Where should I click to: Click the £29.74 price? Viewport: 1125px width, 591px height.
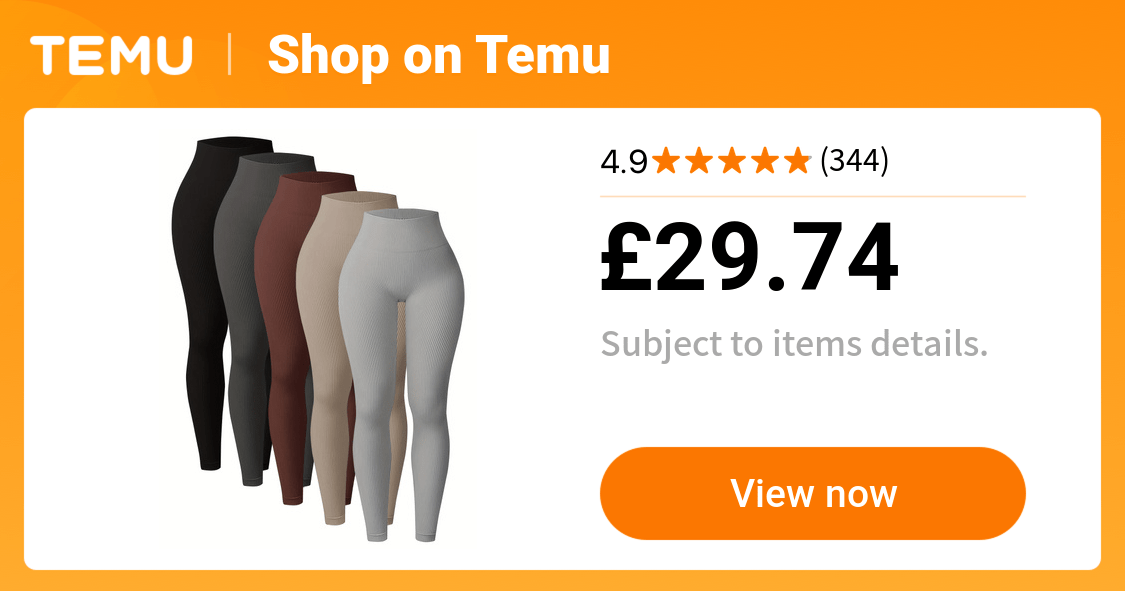tap(749, 258)
